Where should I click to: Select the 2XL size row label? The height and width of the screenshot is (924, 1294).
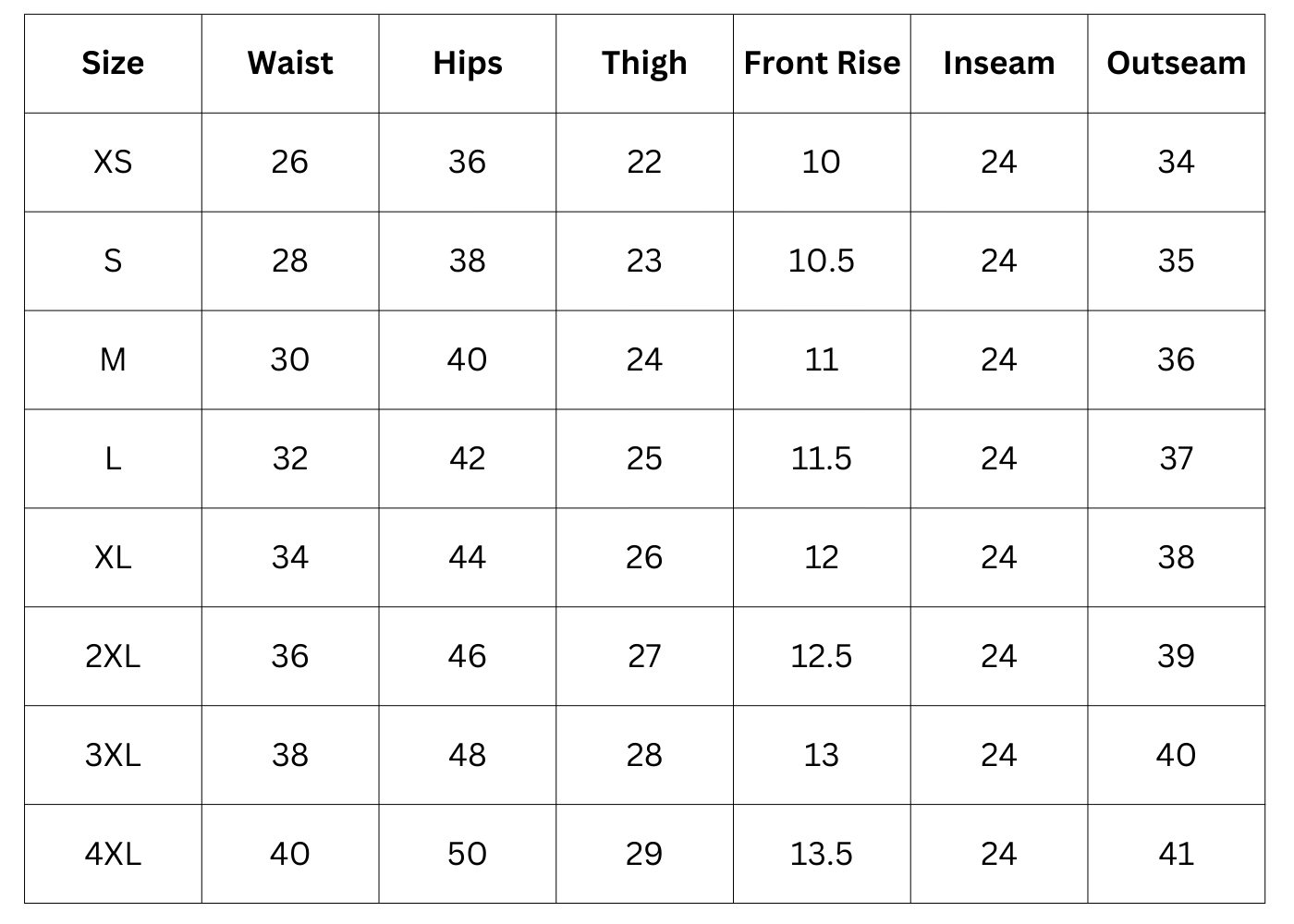tap(113, 656)
